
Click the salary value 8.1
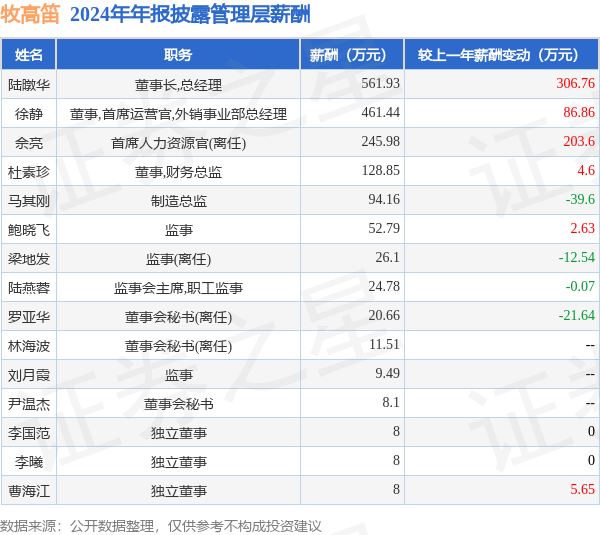point(391,402)
